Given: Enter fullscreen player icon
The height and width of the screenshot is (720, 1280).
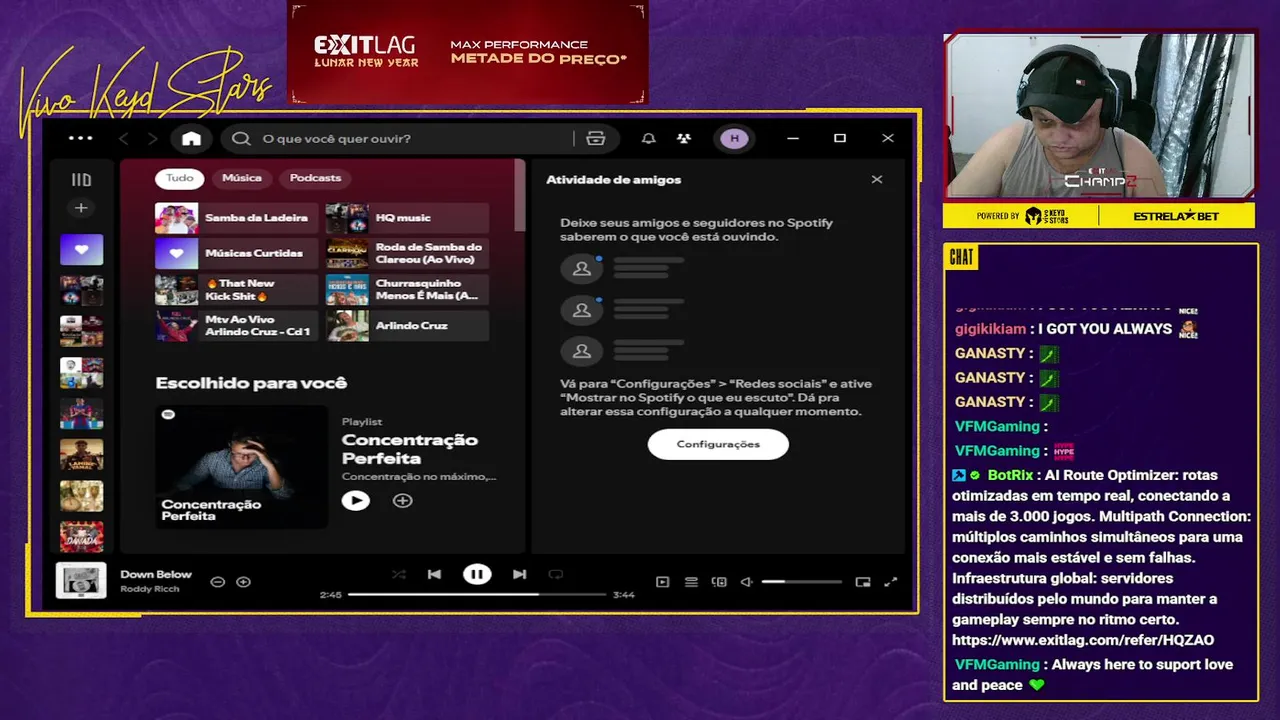Looking at the screenshot, I should (891, 581).
